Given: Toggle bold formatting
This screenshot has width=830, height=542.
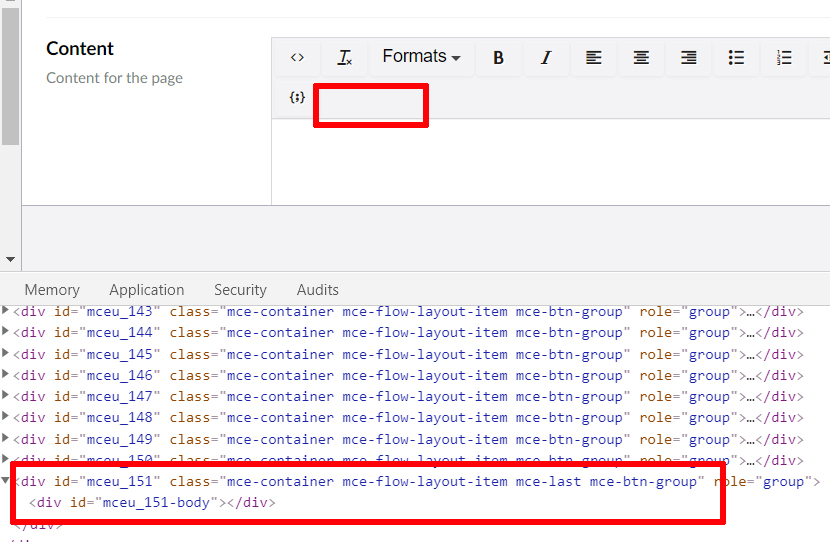Looking at the screenshot, I should [x=498, y=57].
